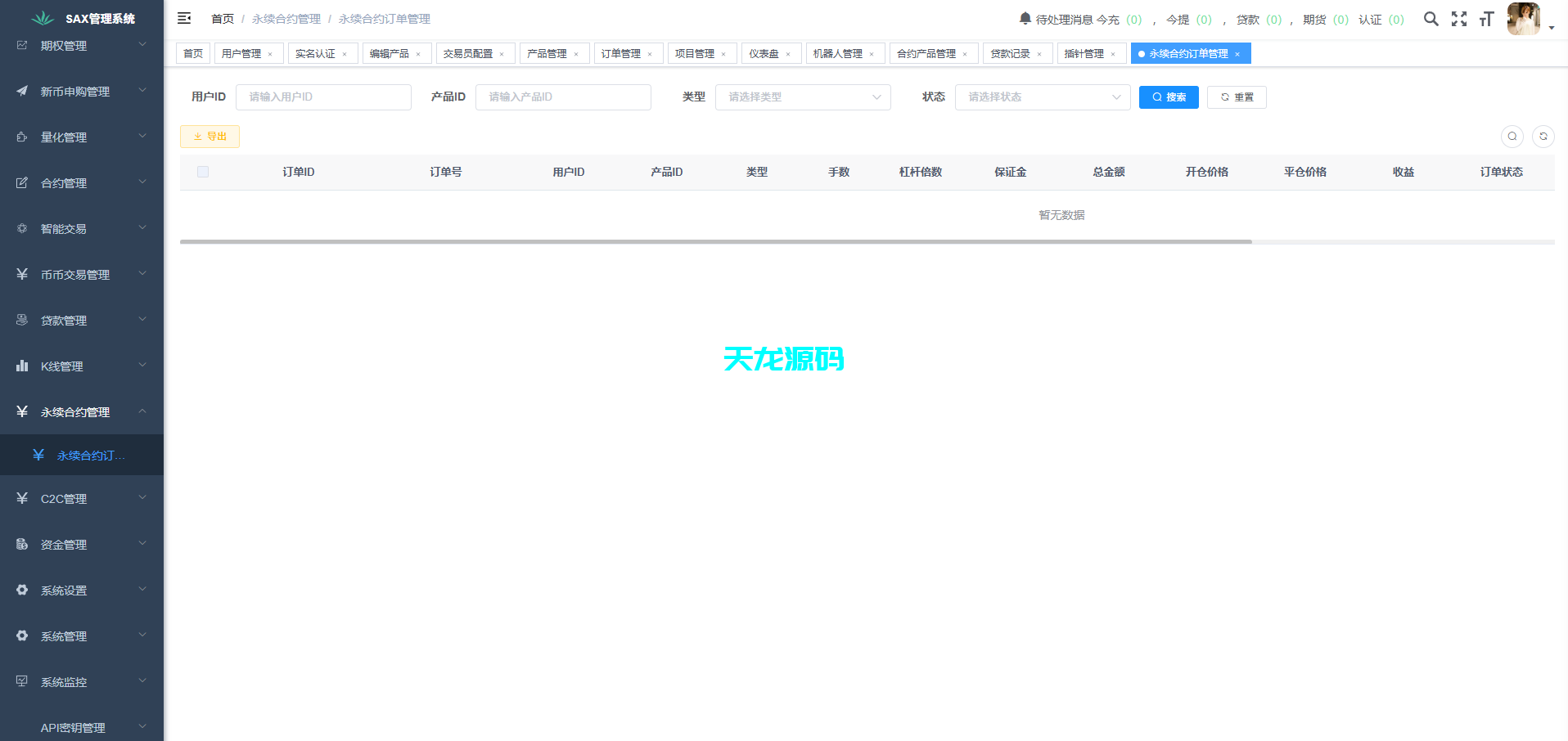Viewport: 1568px width, 741px height.
Task: Switch to the 仪表盘 tab
Action: (766, 53)
